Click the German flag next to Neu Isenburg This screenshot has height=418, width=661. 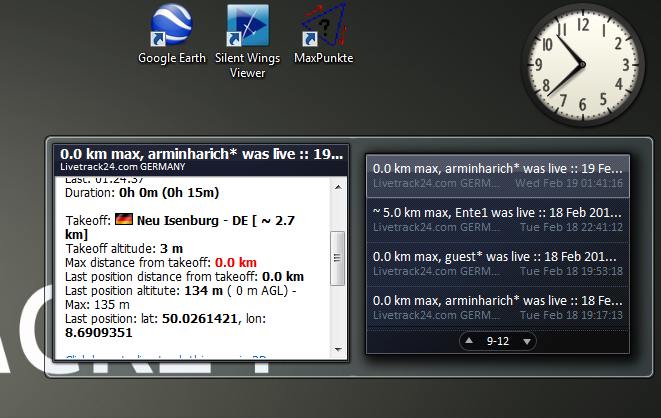(124, 218)
